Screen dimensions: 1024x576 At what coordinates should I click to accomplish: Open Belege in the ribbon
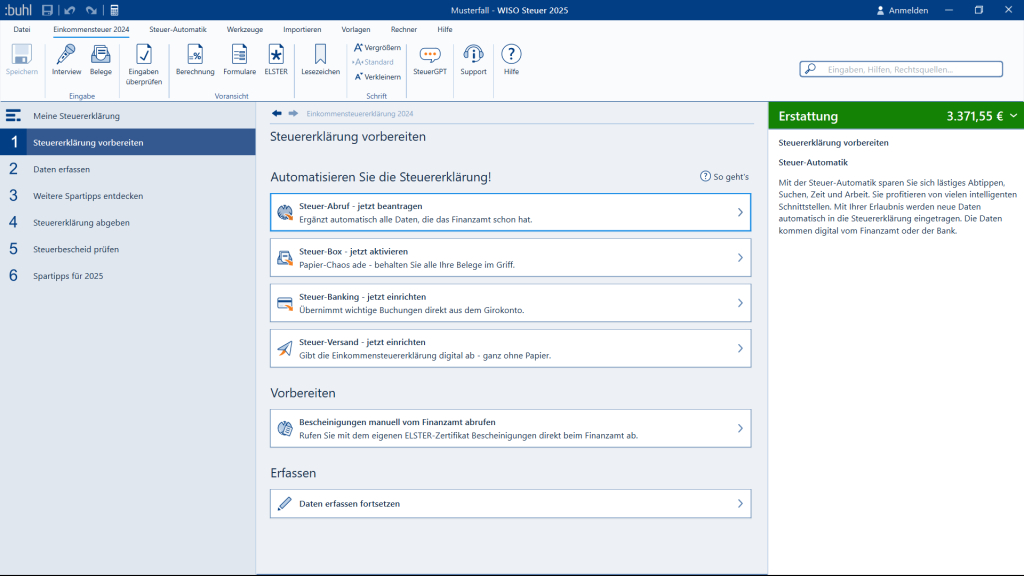click(x=101, y=59)
